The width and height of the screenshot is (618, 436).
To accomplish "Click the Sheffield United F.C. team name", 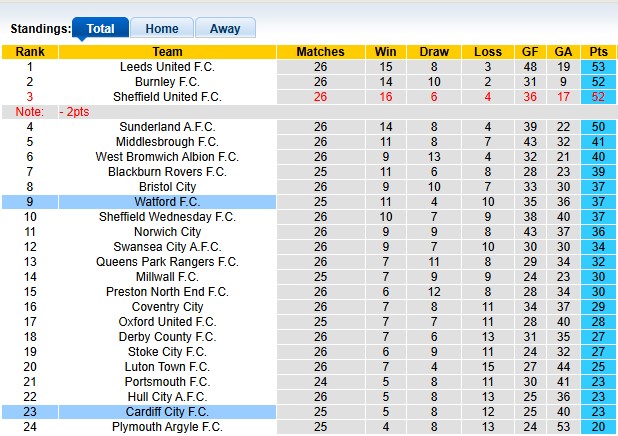I will [x=167, y=97].
